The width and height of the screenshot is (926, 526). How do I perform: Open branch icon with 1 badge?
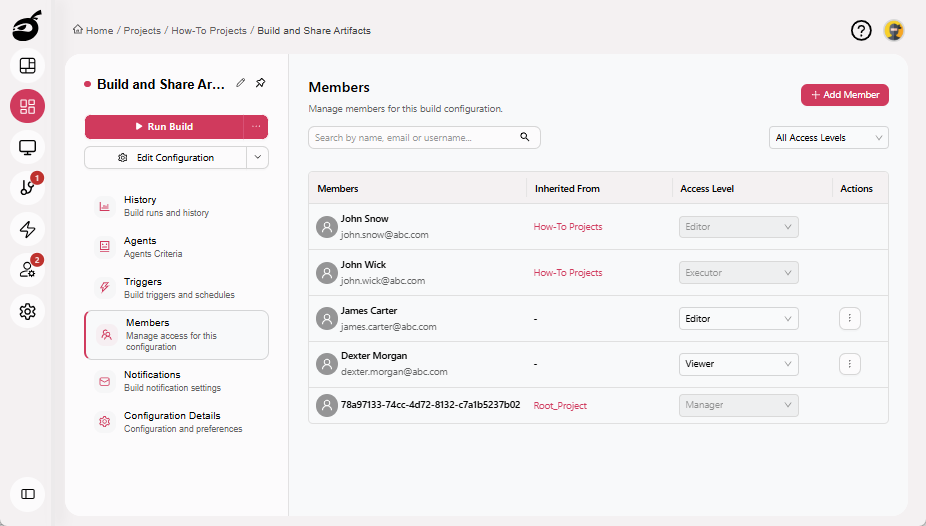tap(27, 188)
